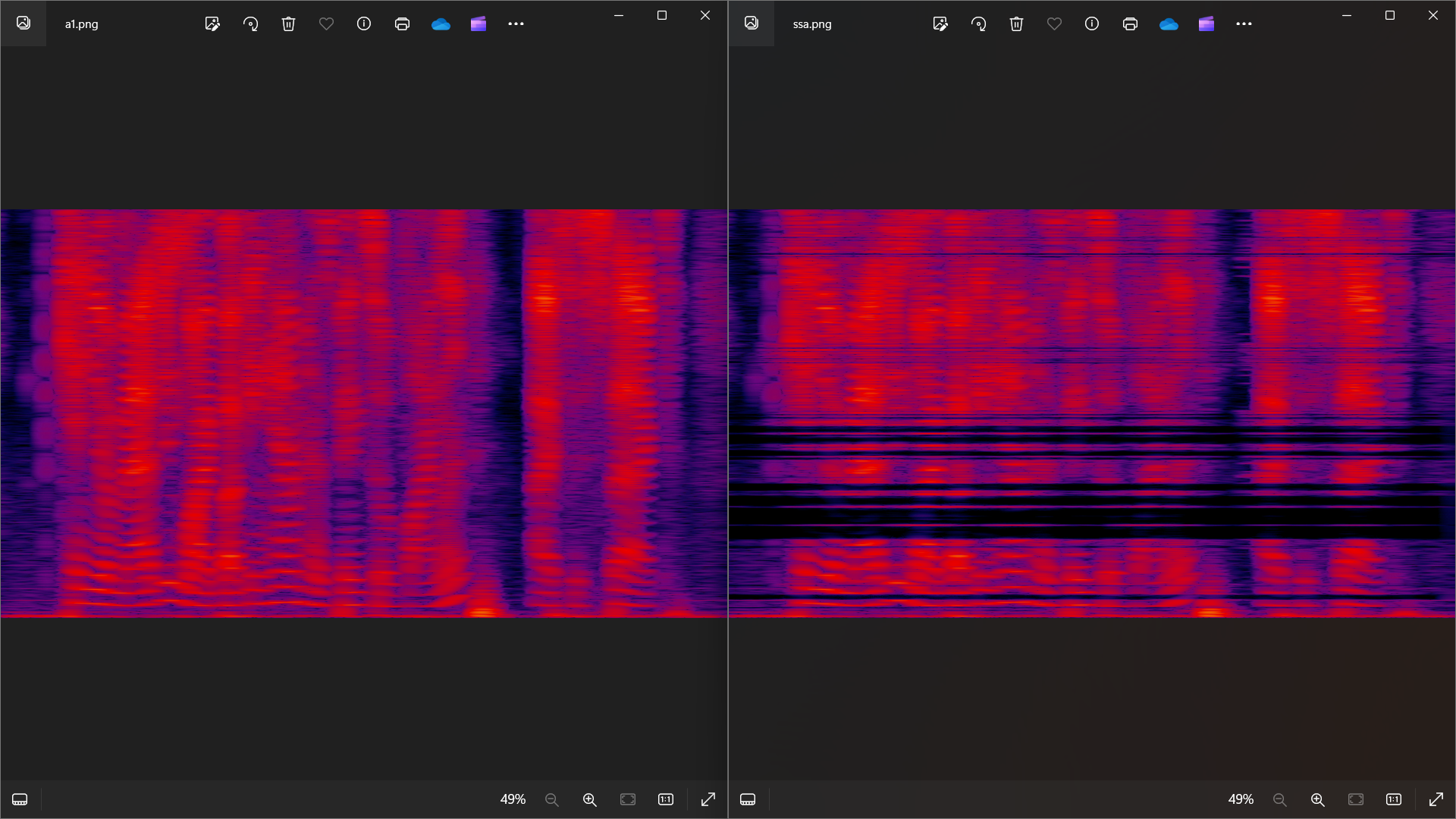Viewport: 1456px width, 819px height.
Task: Toggle filmstrip in a1.png window
Action: pos(20,799)
